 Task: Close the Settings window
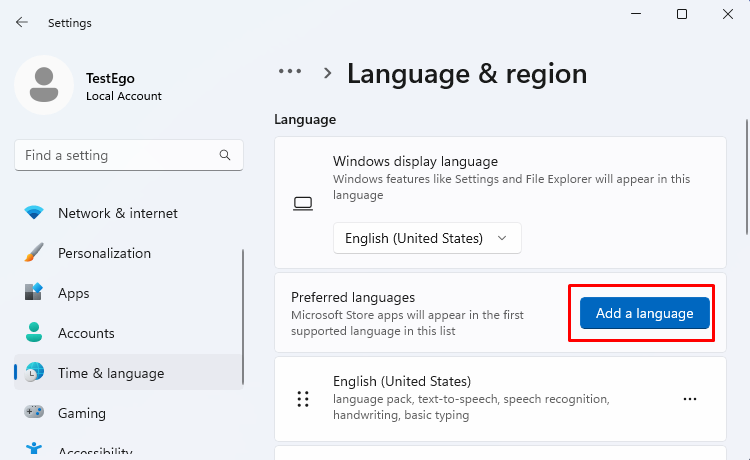[x=728, y=14]
